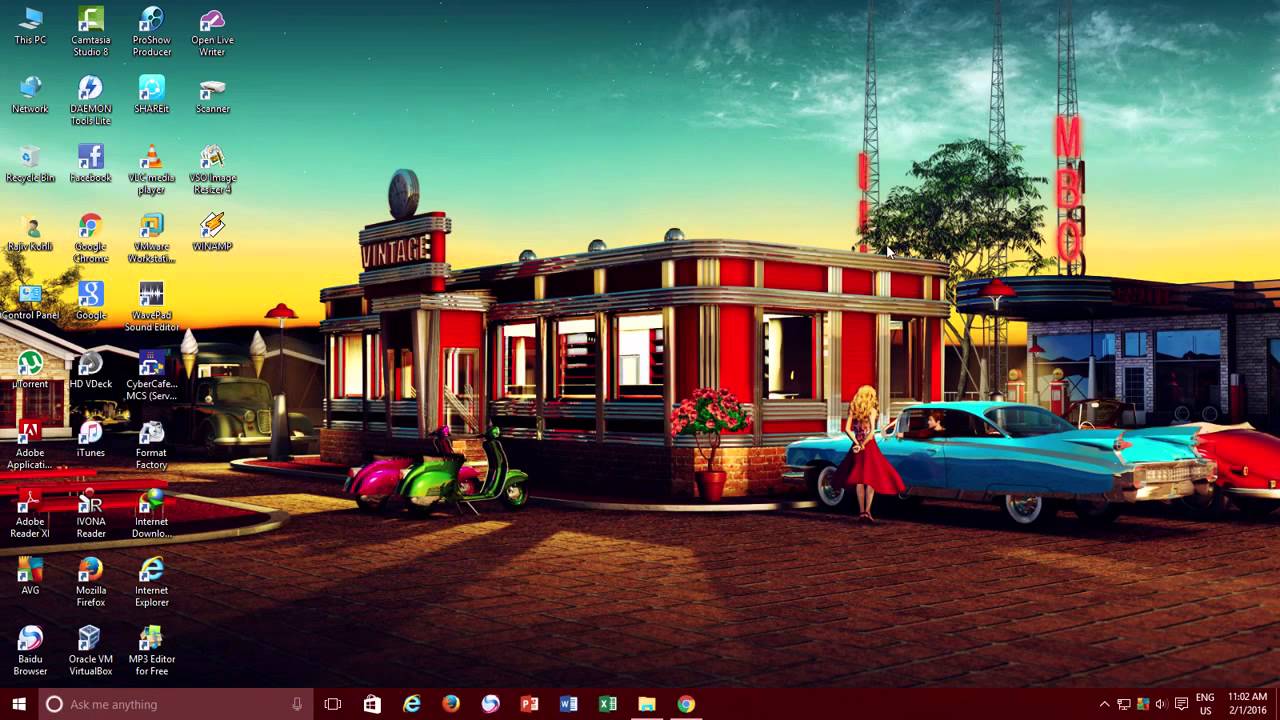Select Google Chrome desktop icon

tap(91, 238)
